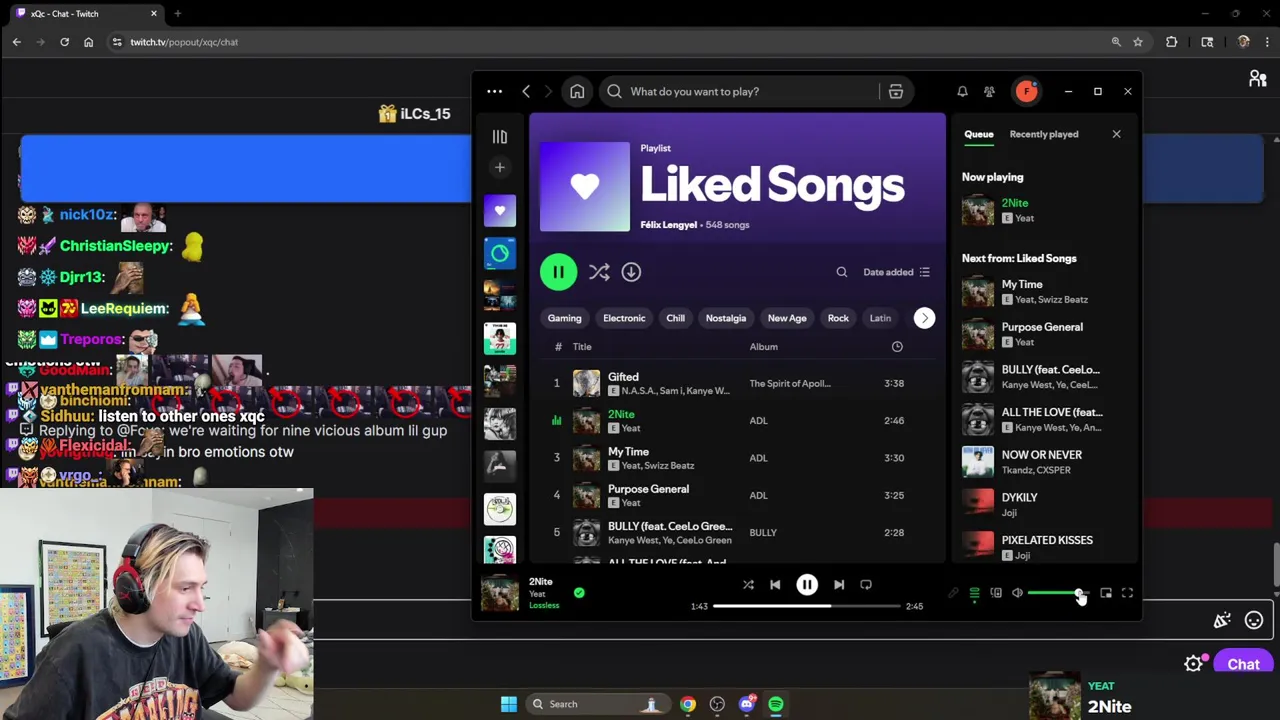This screenshot has height=720, width=1280.
Task: Open the Twitch emote picker smiley
Action: pos(1254,621)
